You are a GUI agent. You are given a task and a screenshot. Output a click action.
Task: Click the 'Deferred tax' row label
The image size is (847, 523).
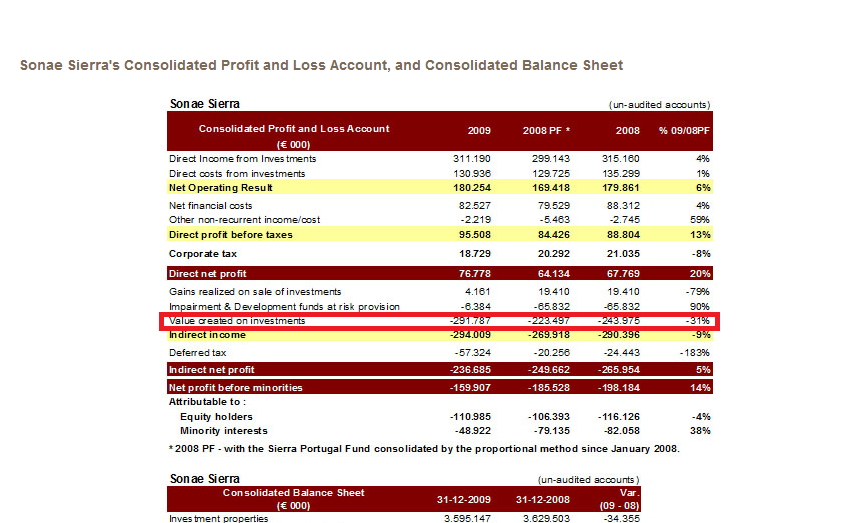click(x=197, y=352)
